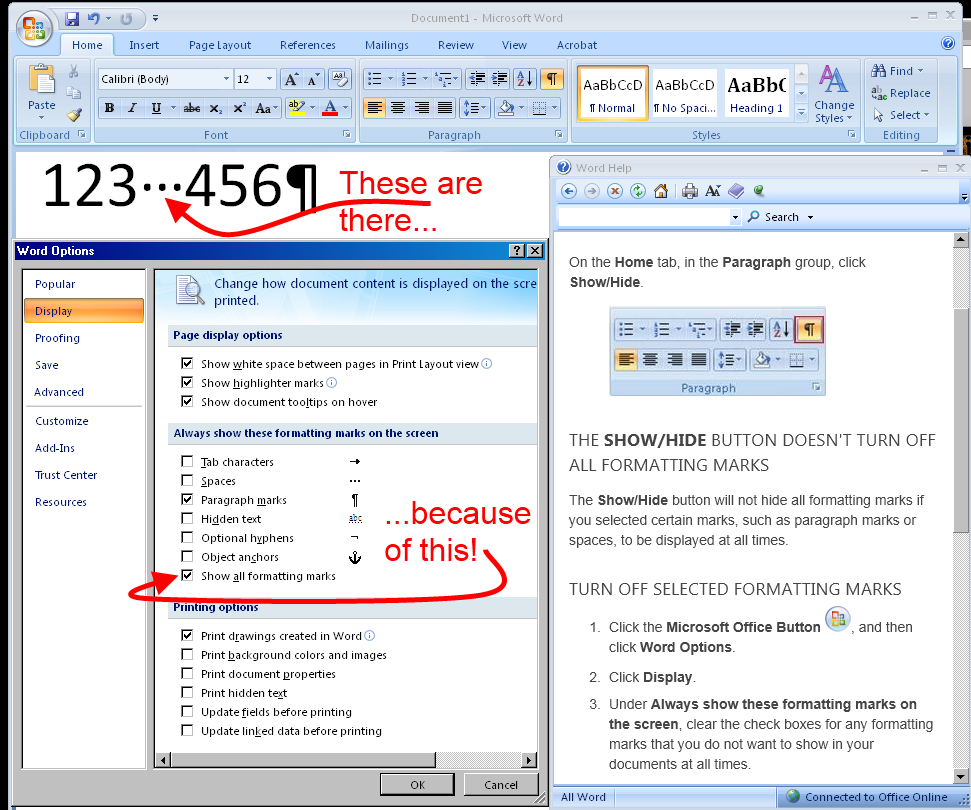Open the font size dropdown
Image resolution: width=971 pixels, height=810 pixels.
269,79
